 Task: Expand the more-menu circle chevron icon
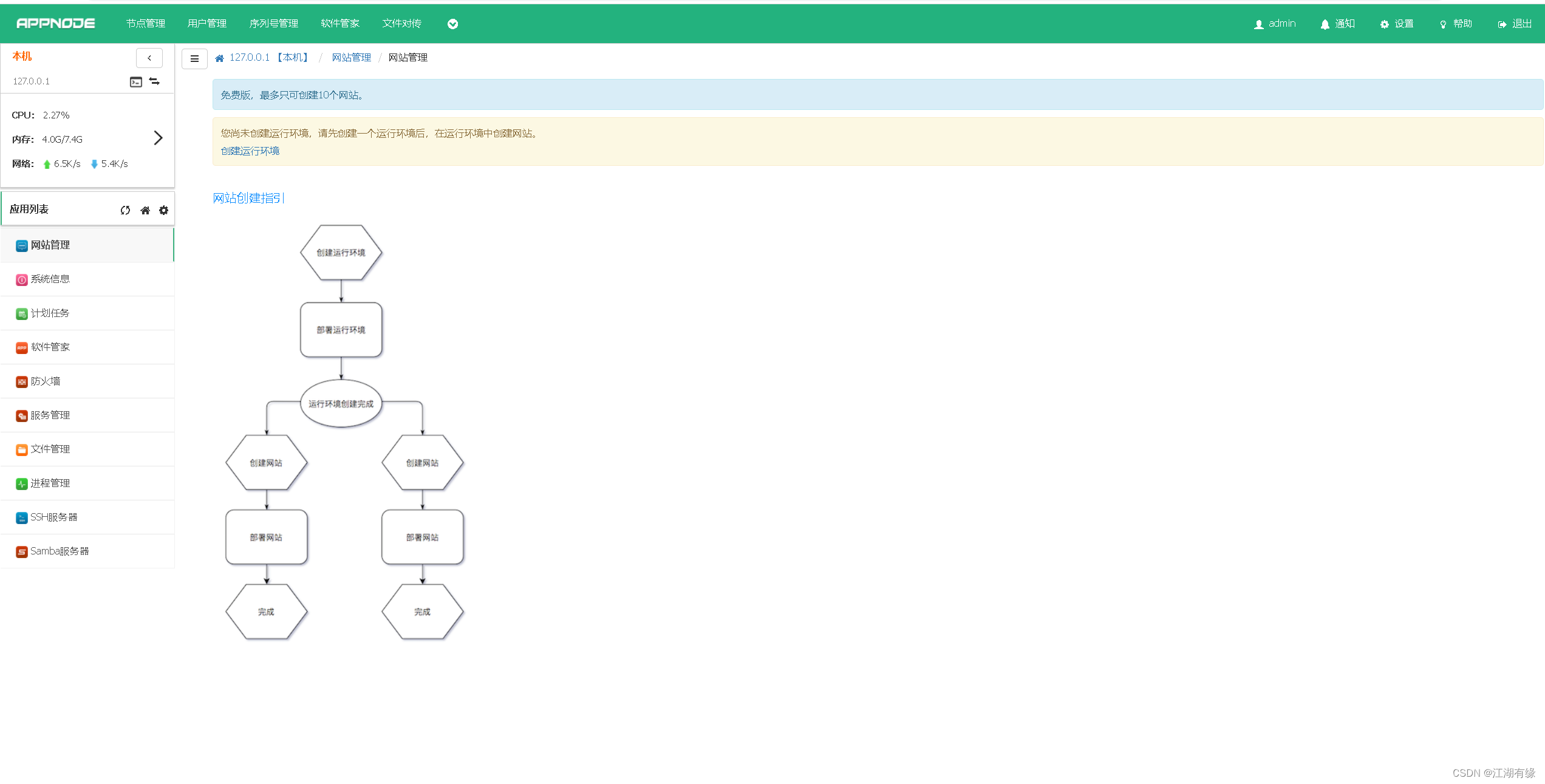click(x=452, y=24)
